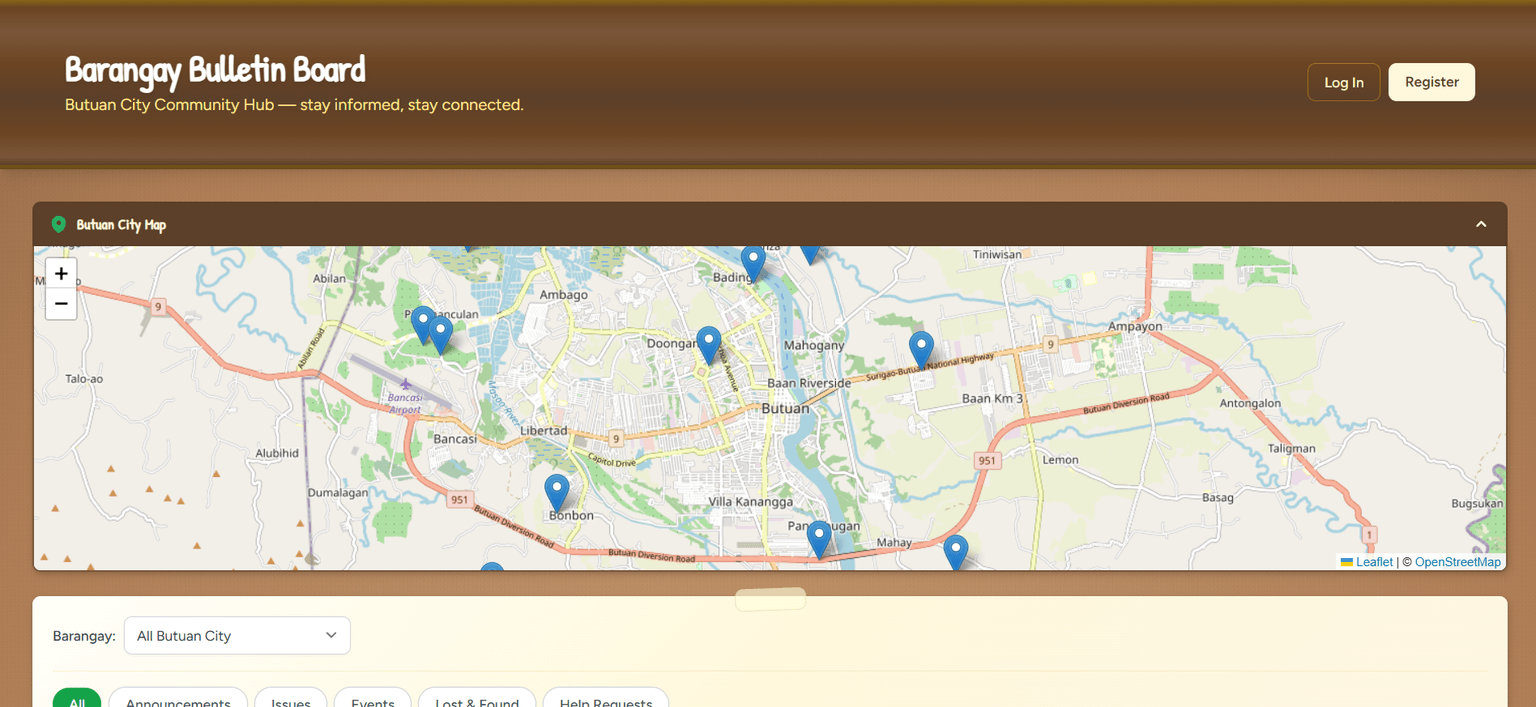Click the Talo-ao label on the map
The width and height of the screenshot is (1536, 707).
[x=84, y=379]
